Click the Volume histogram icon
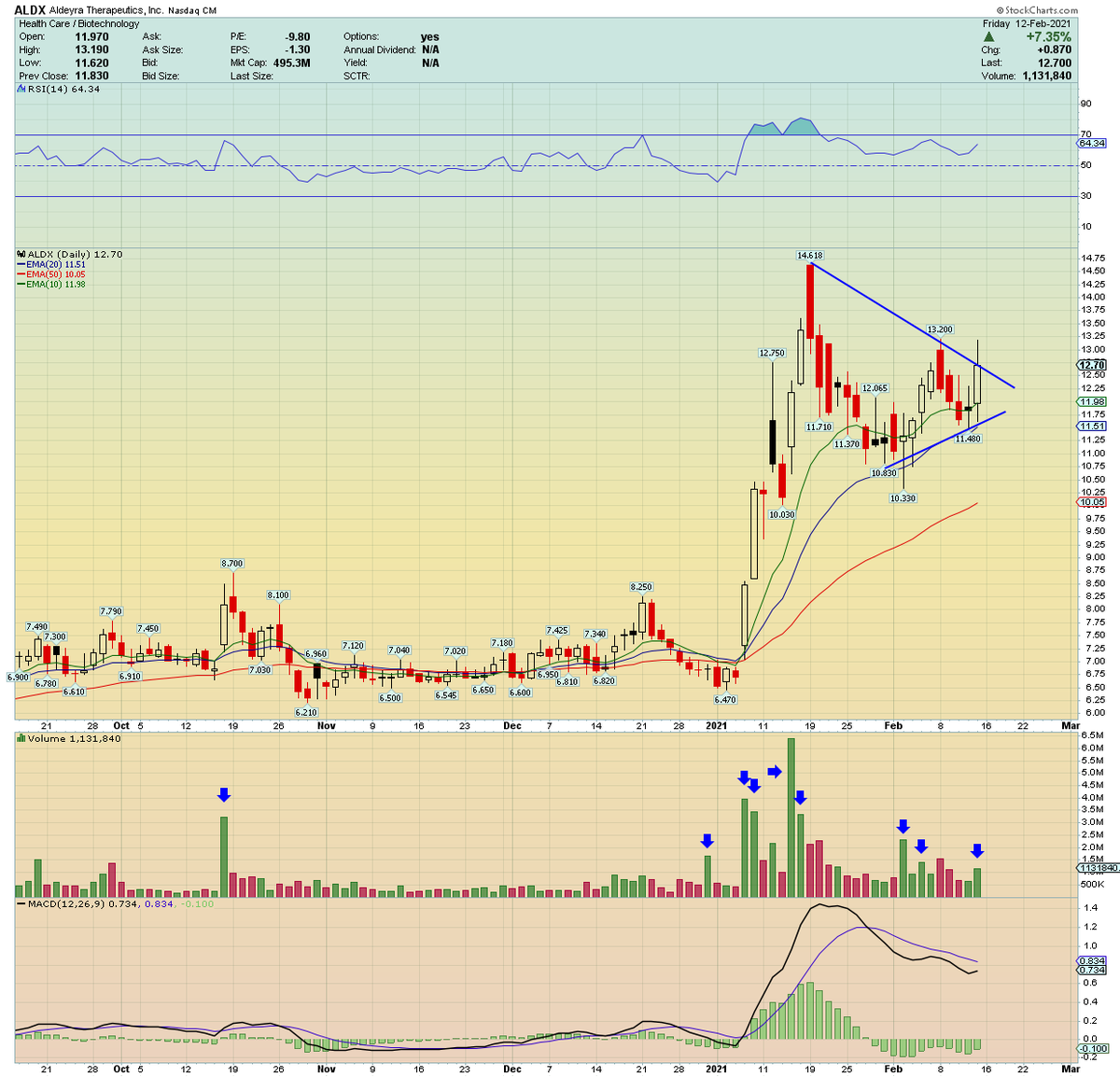This screenshot has width=1120, height=1077. click(20, 738)
